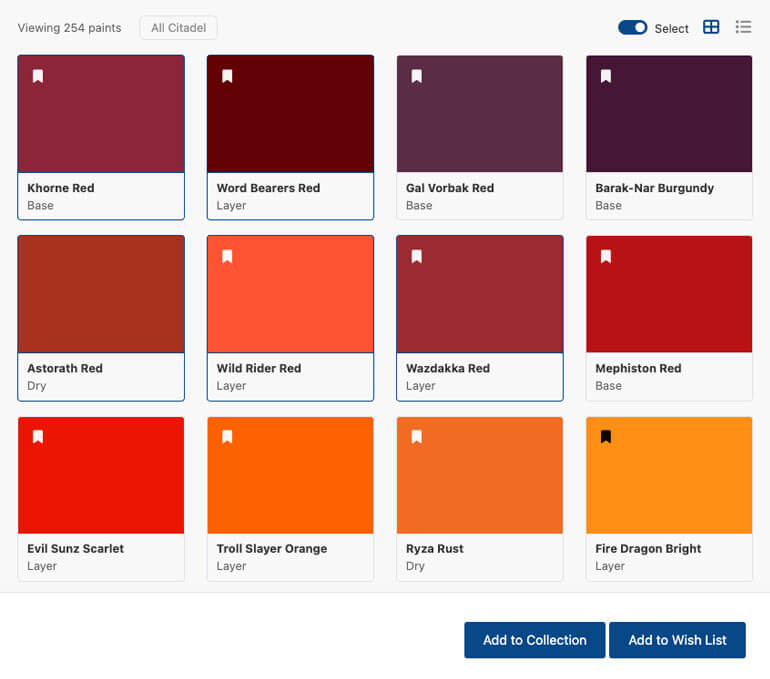Click the bookmark icon on Mephiston Red

[x=606, y=256]
